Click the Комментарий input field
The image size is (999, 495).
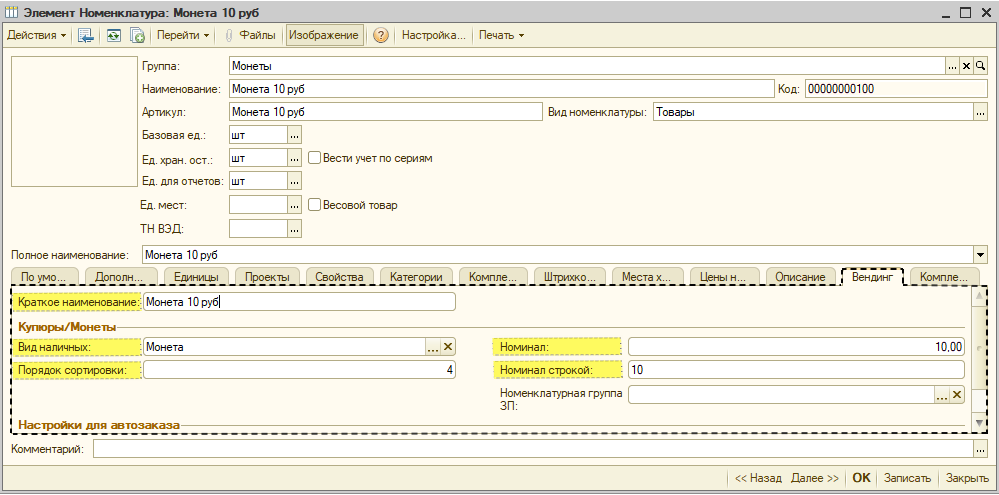[x=533, y=449]
